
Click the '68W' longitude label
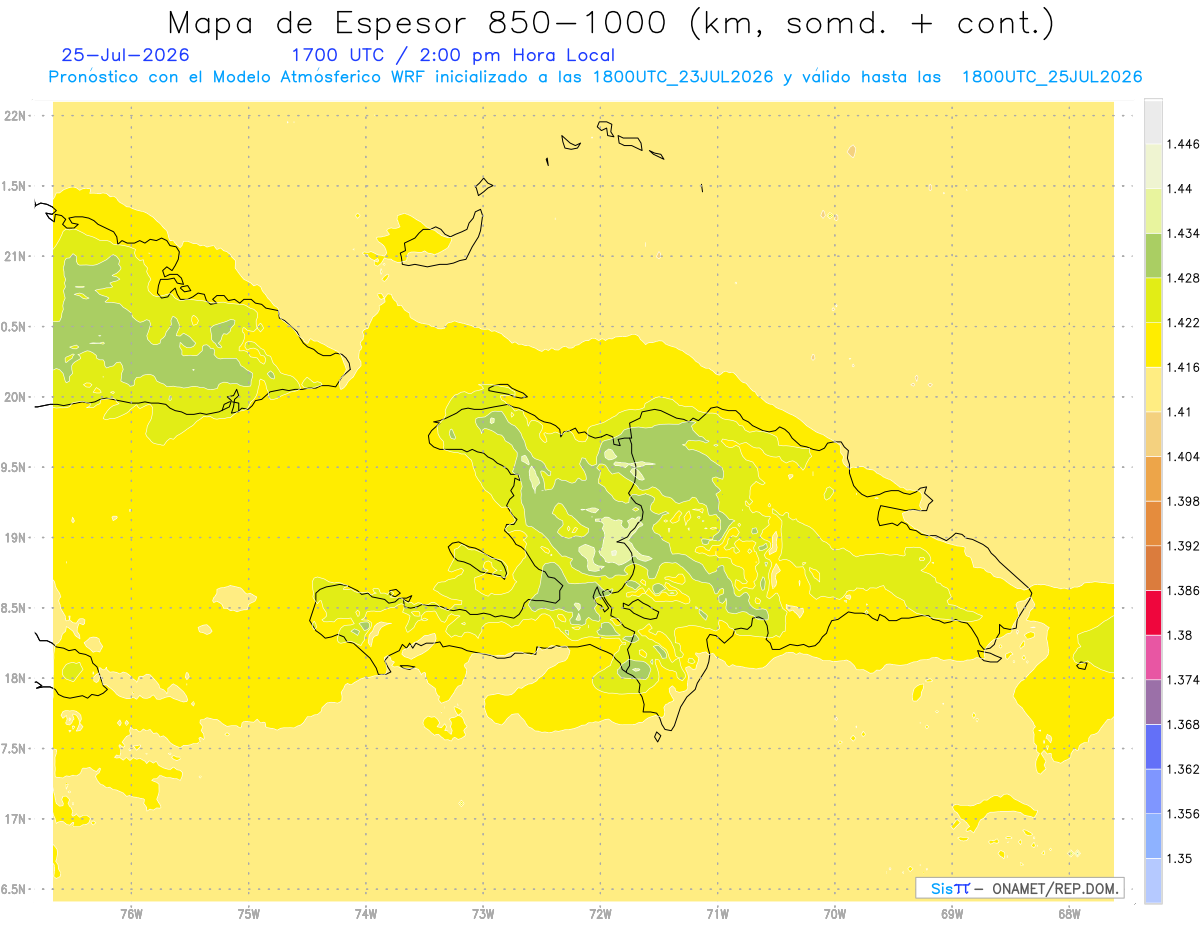pos(1069,914)
